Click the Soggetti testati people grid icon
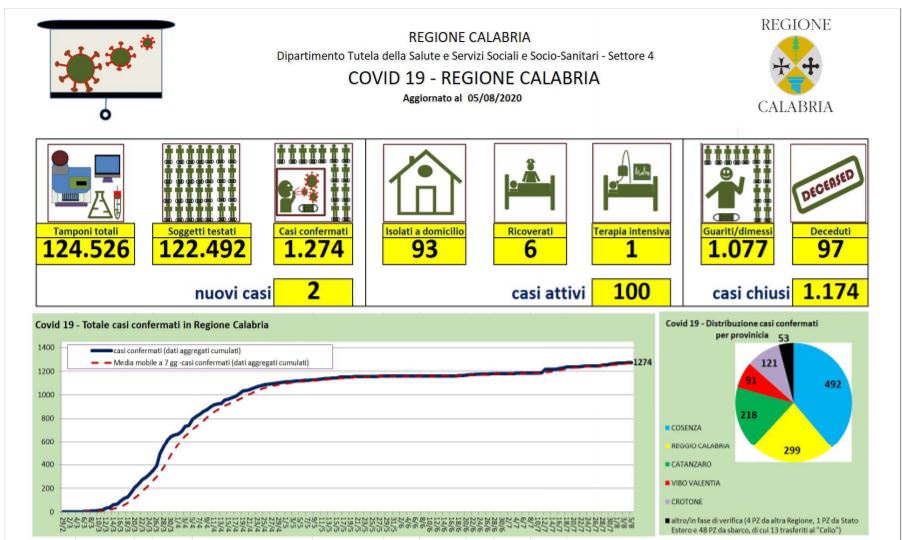Viewport: 902px width, 540px height. 198,182
